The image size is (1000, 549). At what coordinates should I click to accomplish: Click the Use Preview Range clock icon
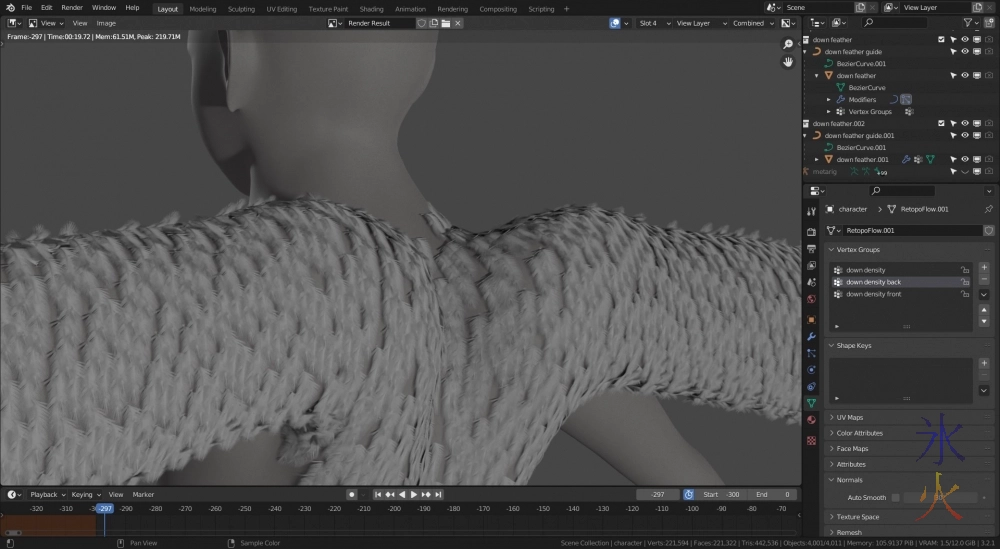(x=689, y=494)
